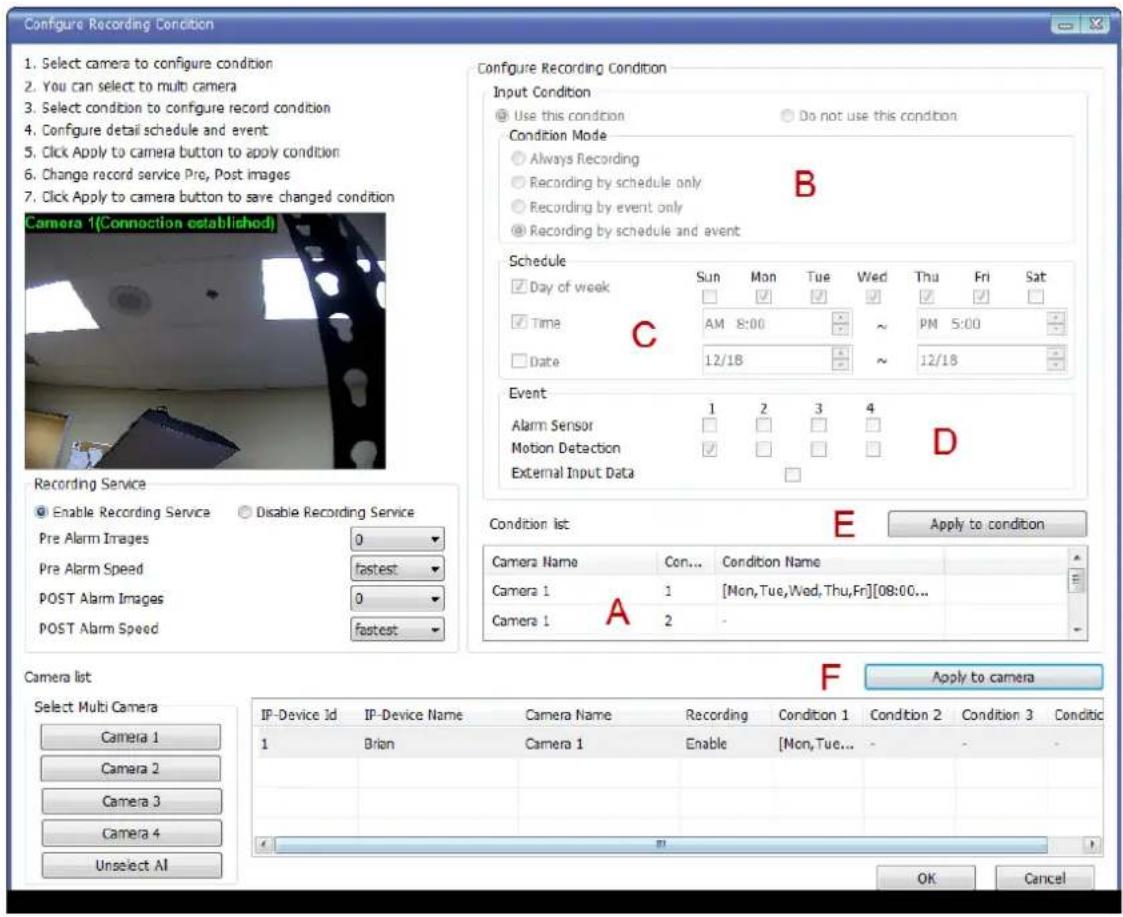1123x917 pixels.
Task: Enable Motion Detection 3 checkbox
Action: [x=818, y=449]
